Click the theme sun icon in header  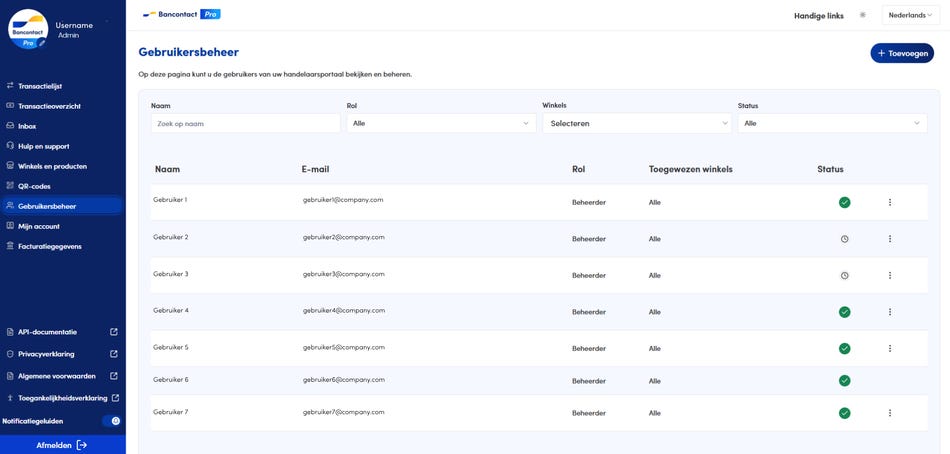pos(863,15)
